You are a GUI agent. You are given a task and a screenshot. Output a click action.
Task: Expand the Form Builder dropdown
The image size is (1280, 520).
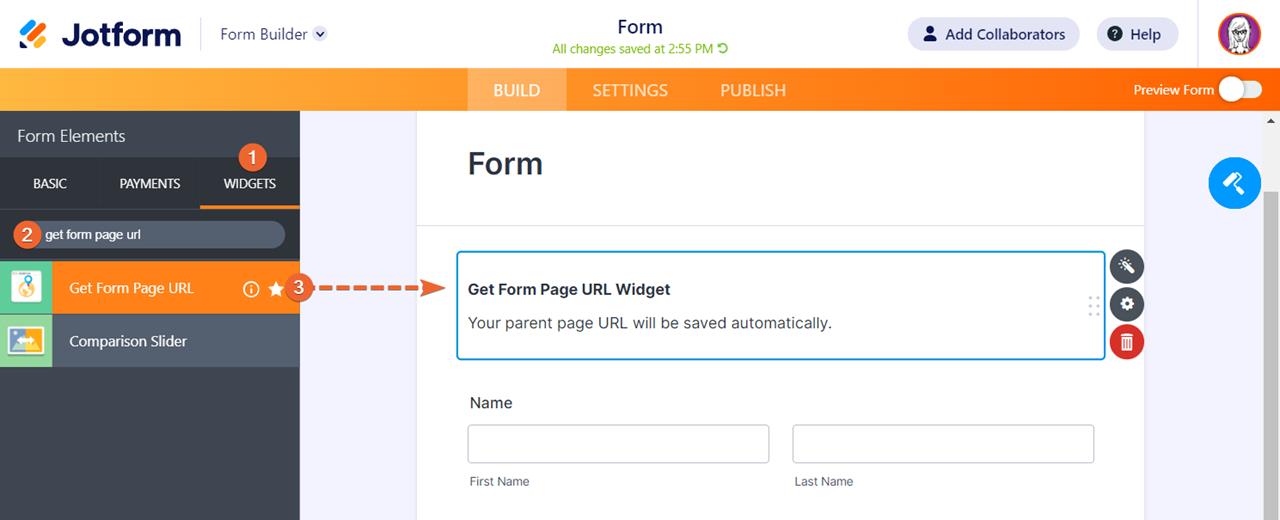coord(320,34)
